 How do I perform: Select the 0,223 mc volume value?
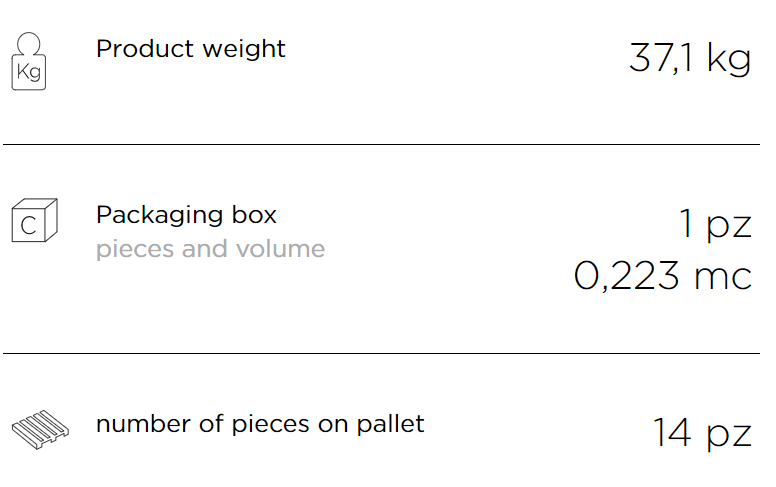(663, 276)
